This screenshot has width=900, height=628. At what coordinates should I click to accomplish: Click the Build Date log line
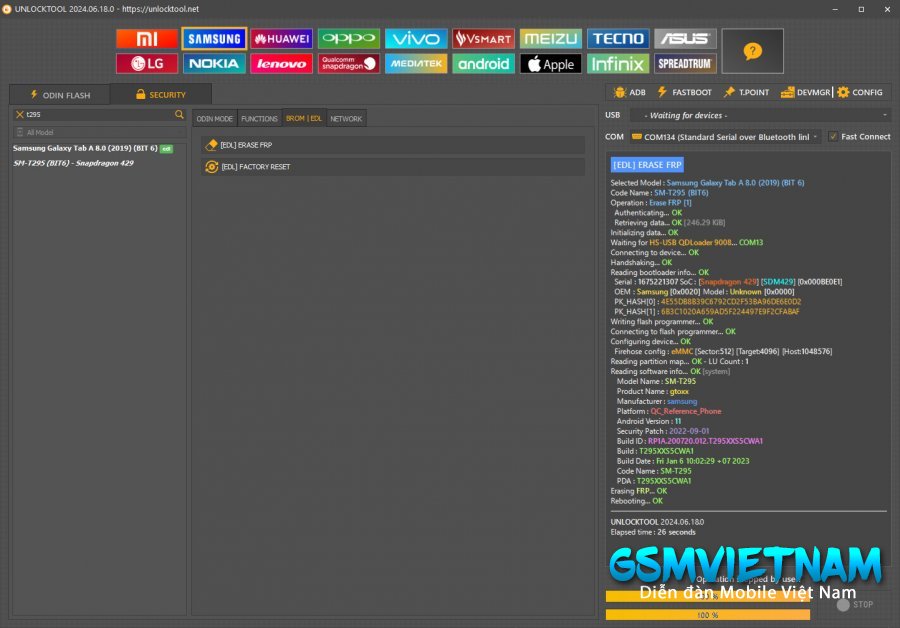click(682, 461)
